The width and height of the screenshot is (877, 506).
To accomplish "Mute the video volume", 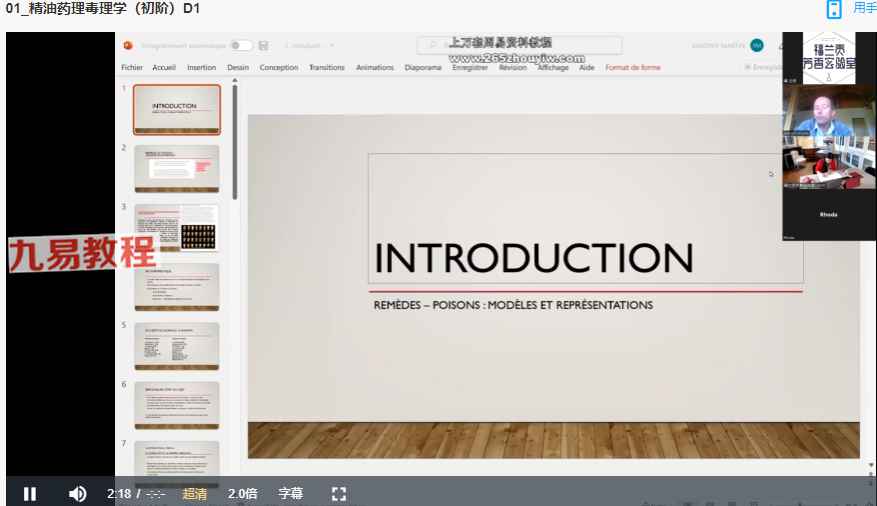I will (77, 493).
